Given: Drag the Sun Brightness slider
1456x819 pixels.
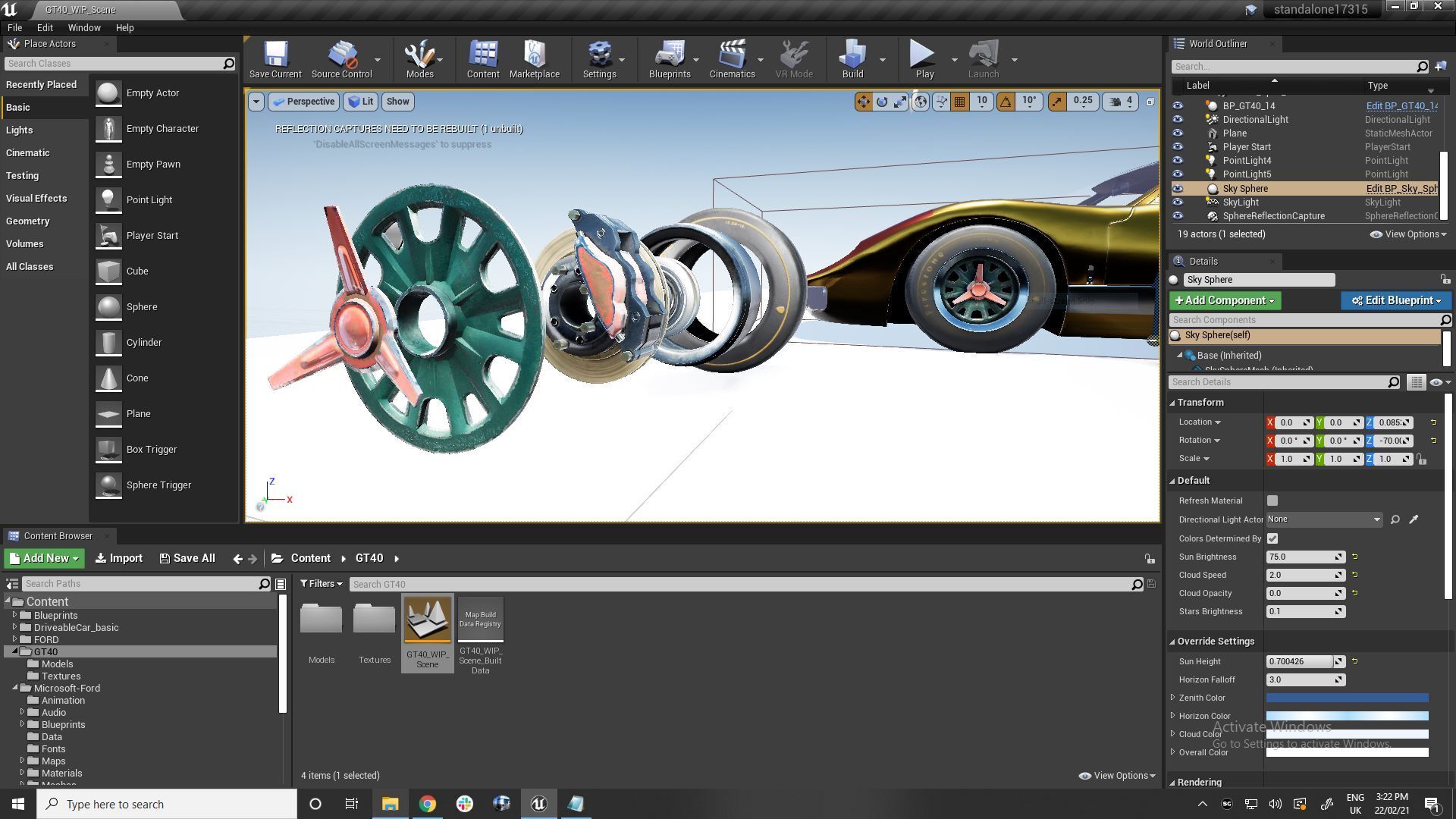Looking at the screenshot, I should pos(1304,557).
